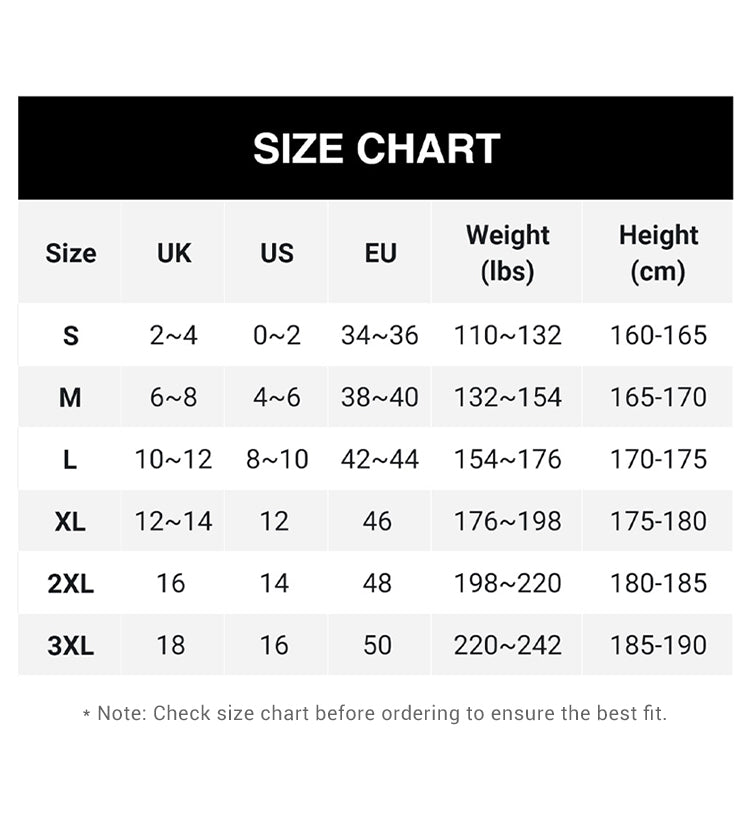Select the UK column header
Image resolution: width=750 pixels, height=830 pixels.
[174, 253]
